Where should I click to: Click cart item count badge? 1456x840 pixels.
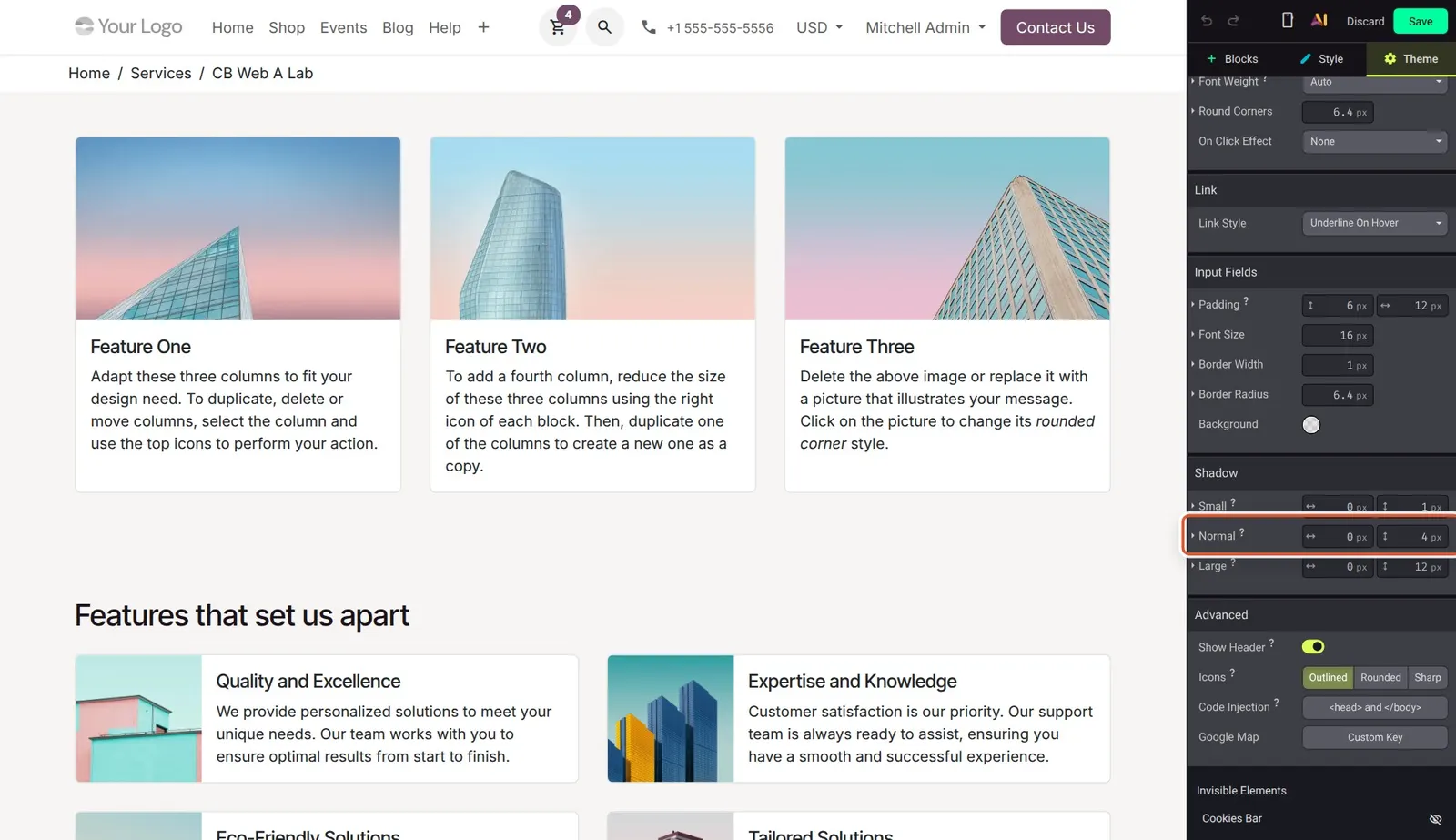(569, 15)
